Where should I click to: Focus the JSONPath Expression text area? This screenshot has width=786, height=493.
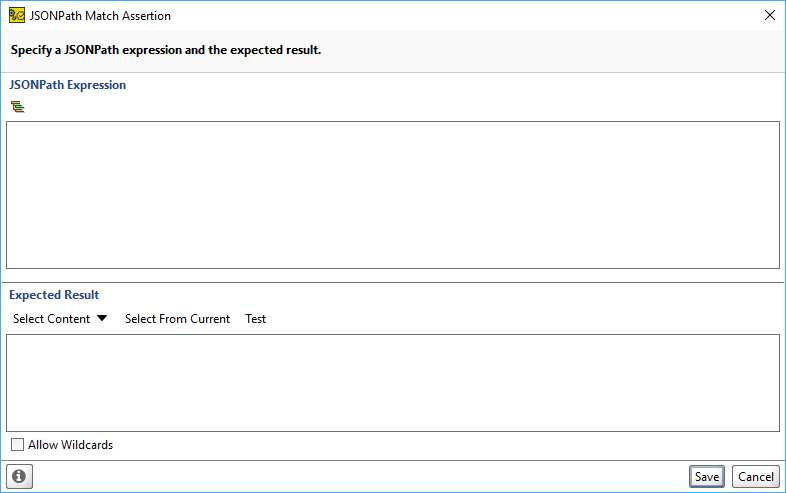pyautogui.click(x=393, y=195)
